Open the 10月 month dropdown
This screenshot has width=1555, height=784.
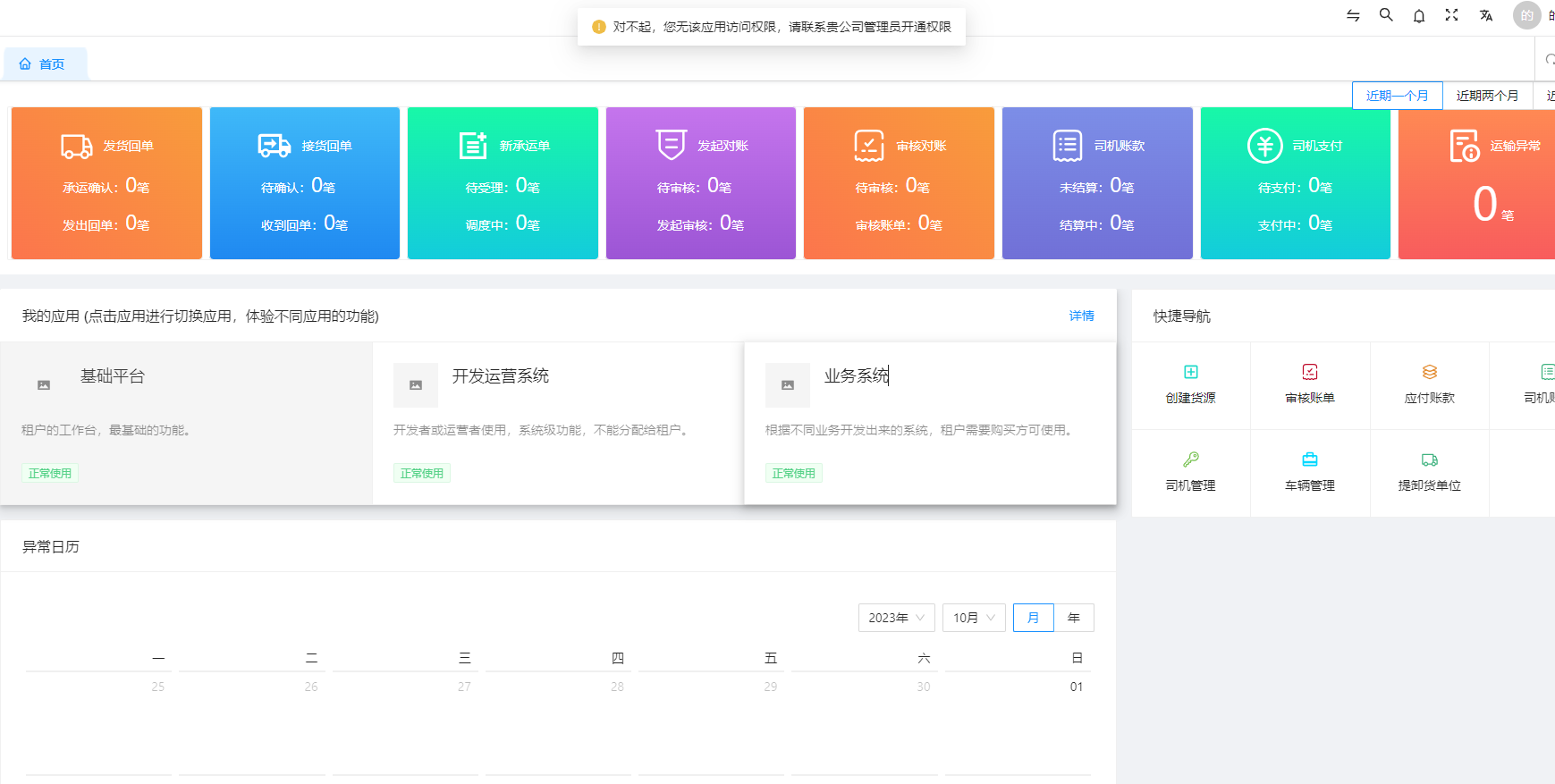pos(974,618)
